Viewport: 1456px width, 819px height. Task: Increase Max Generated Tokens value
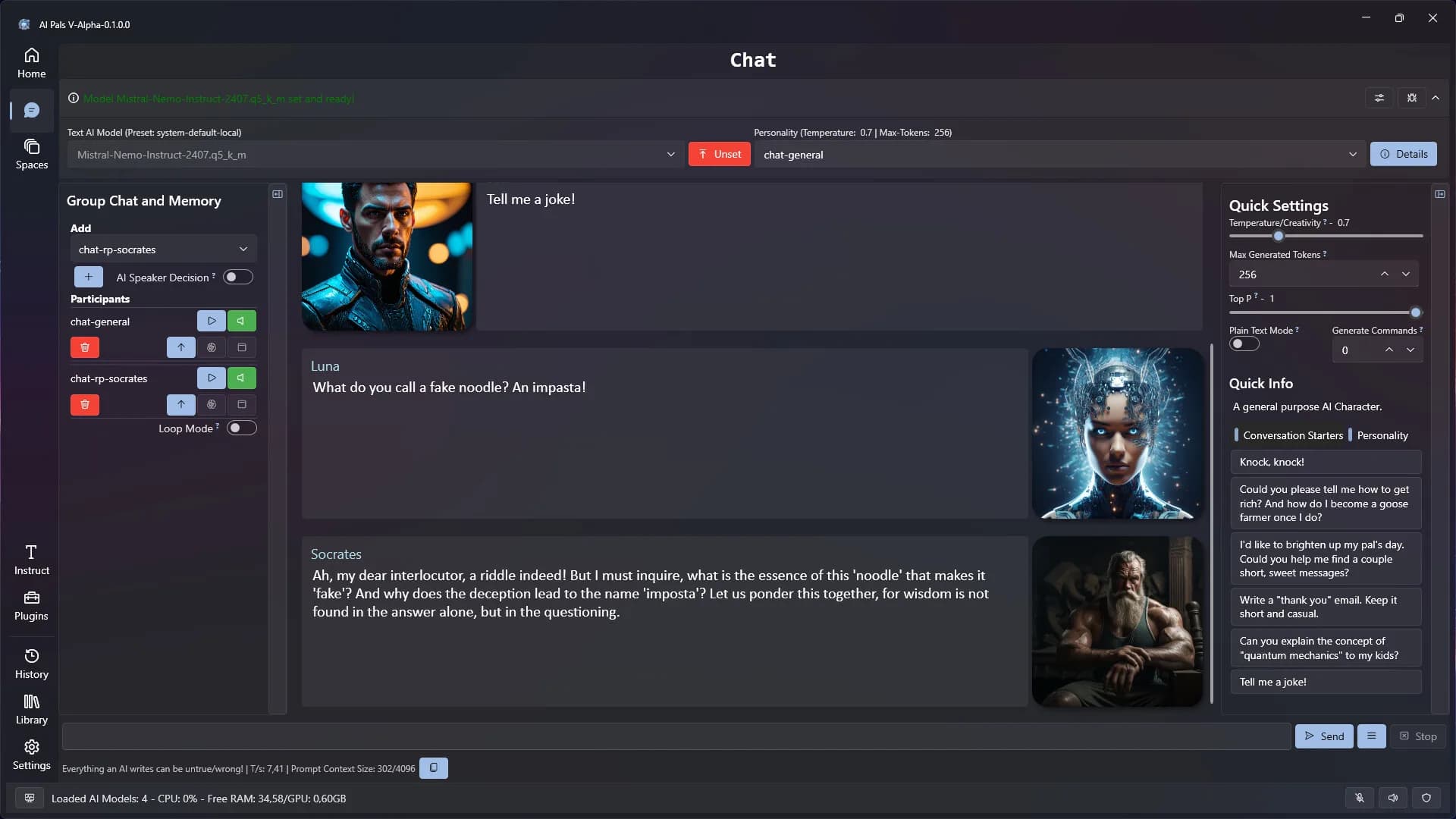coord(1385,274)
